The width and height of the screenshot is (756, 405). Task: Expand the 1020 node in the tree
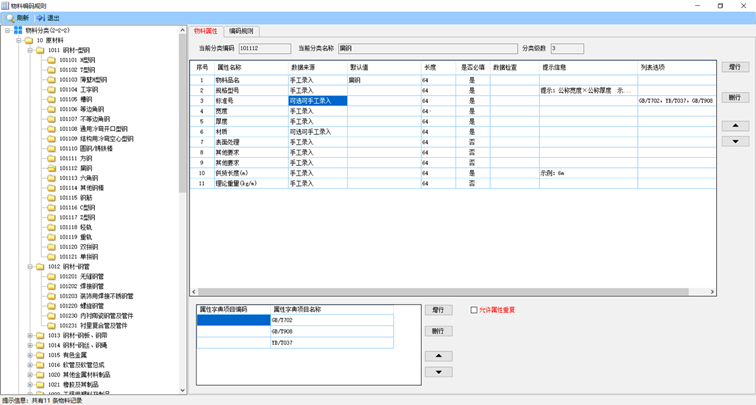point(30,375)
